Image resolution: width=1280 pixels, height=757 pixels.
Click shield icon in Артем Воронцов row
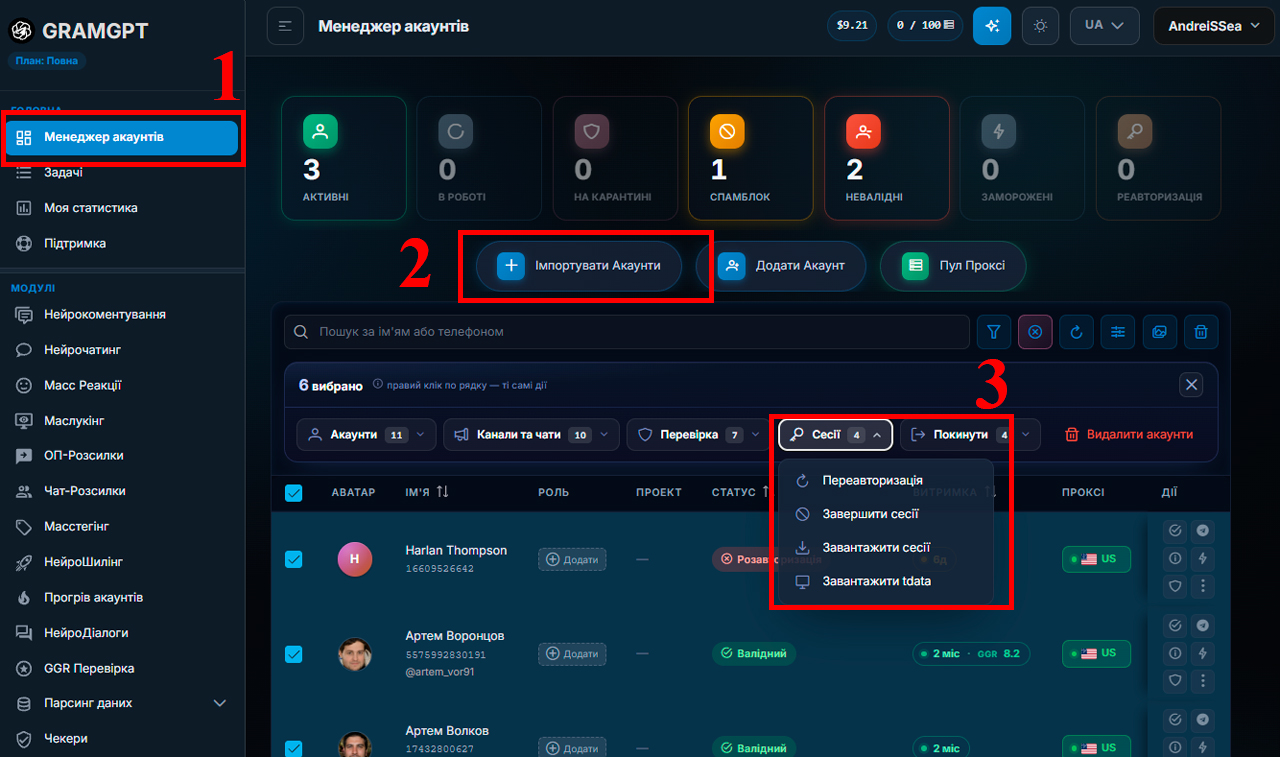click(1176, 680)
